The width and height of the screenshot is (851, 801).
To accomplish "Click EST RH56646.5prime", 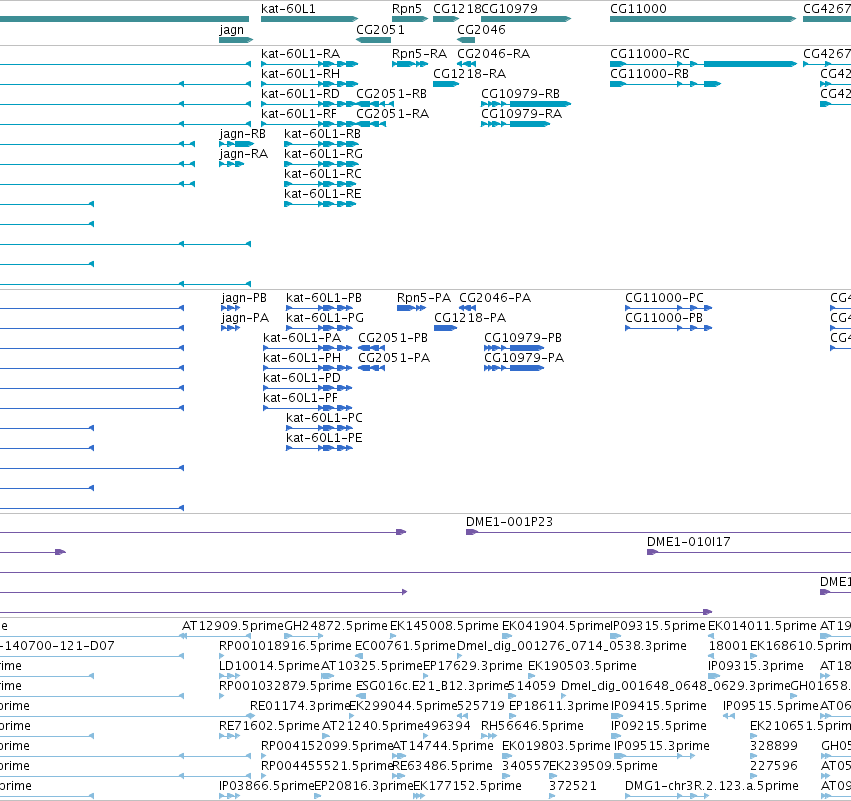I will tap(532, 726).
